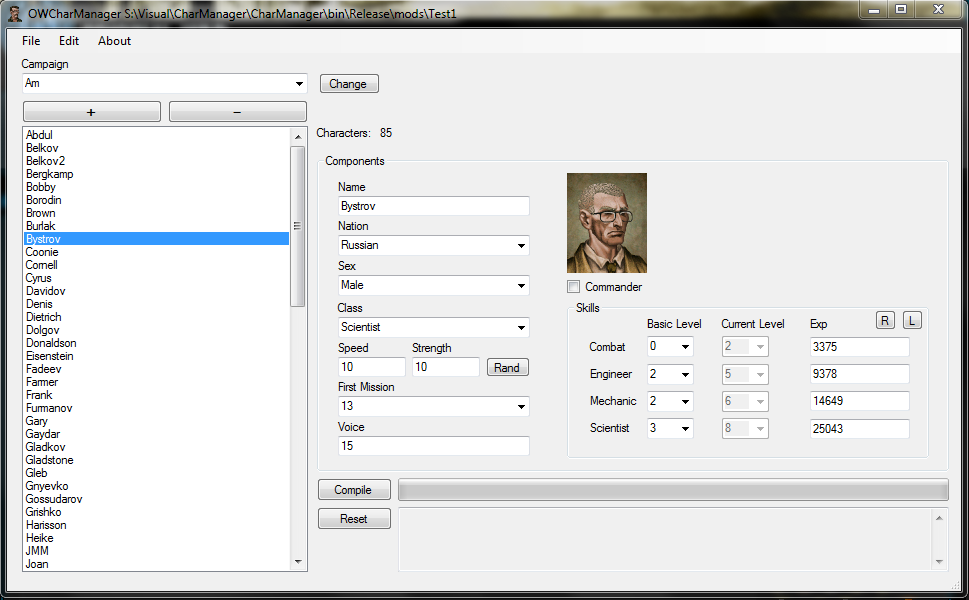Expand Mechanic Basic Level dropdown
The height and width of the screenshot is (600, 969).
(685, 402)
